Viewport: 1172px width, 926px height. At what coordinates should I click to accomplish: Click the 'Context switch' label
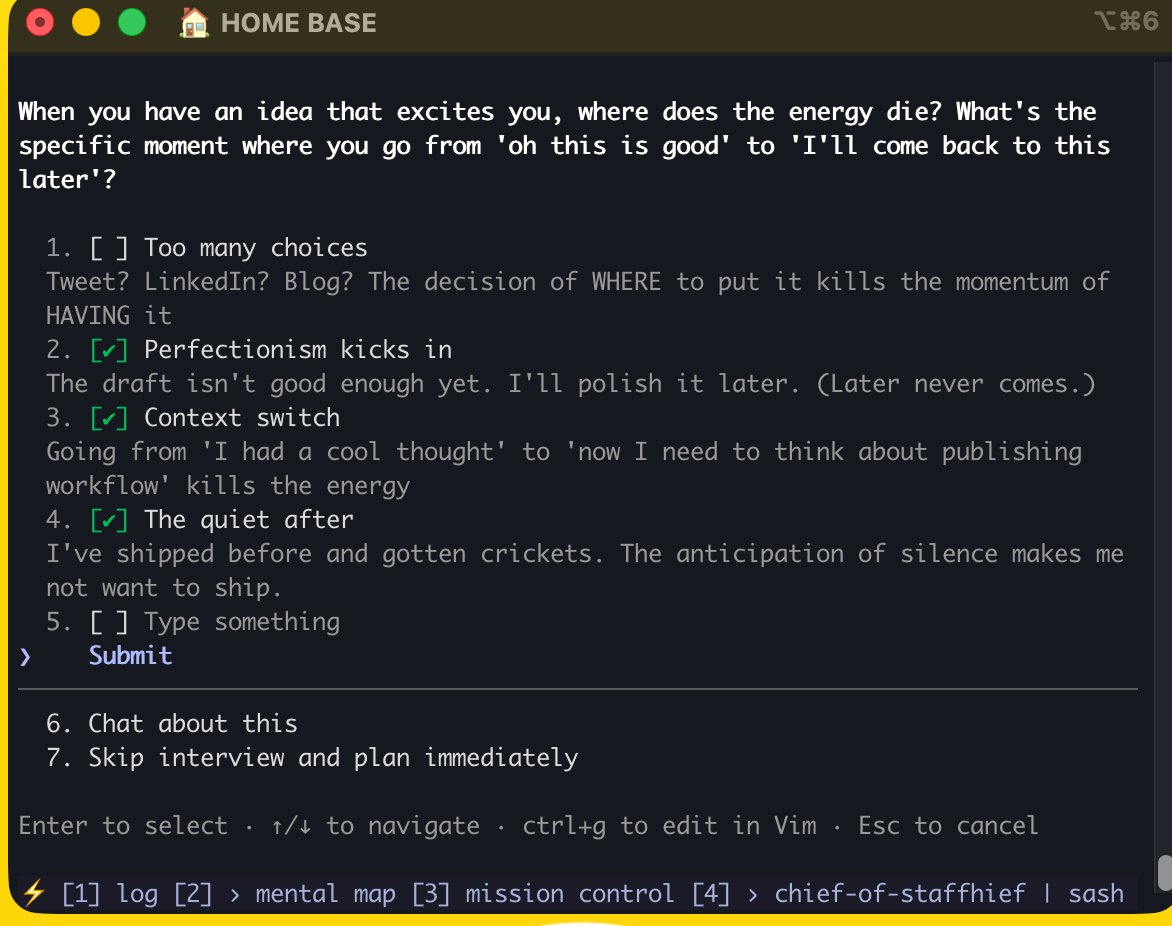click(242, 418)
